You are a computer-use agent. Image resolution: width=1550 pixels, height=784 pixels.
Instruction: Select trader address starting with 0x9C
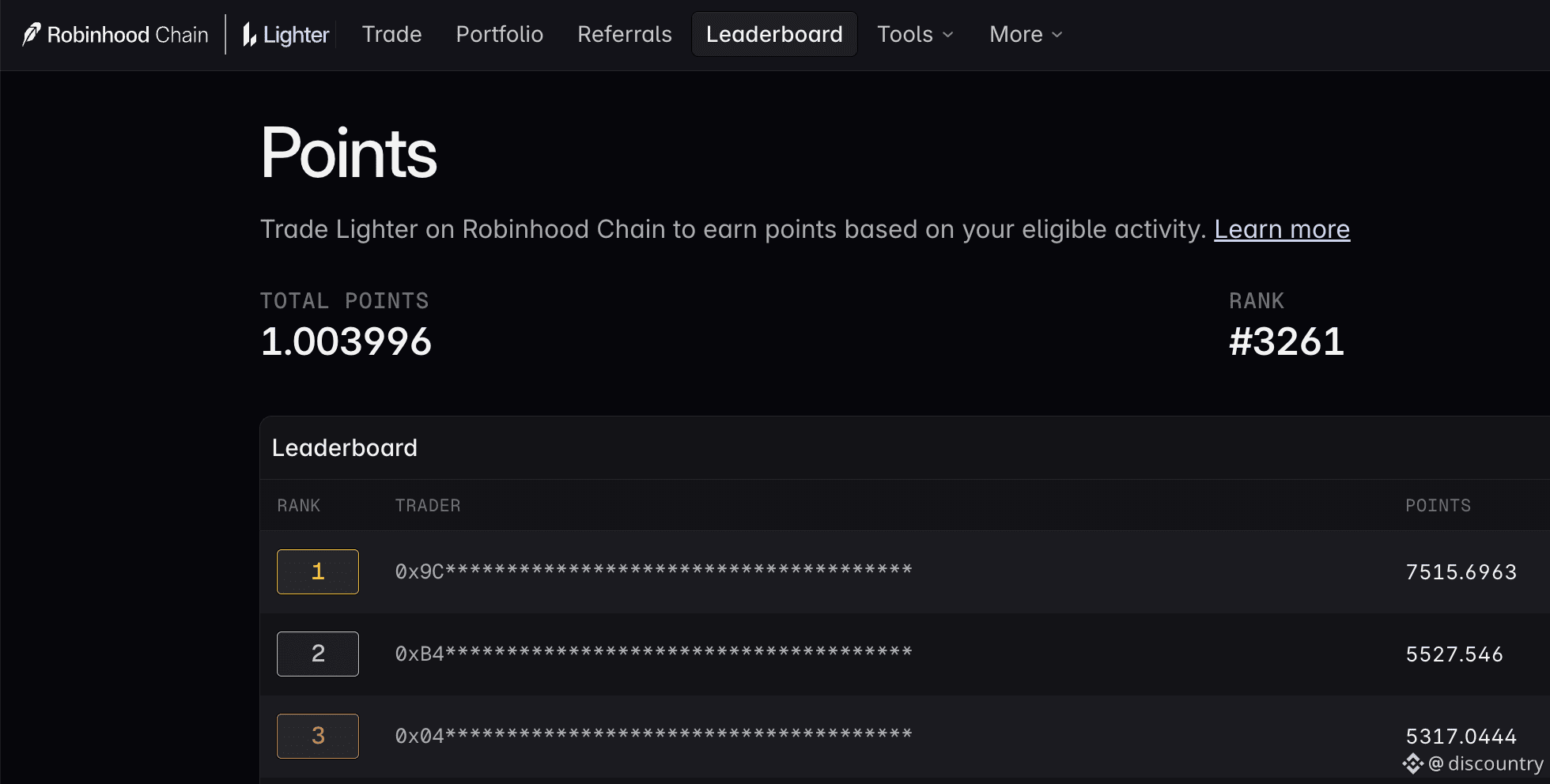tap(654, 571)
